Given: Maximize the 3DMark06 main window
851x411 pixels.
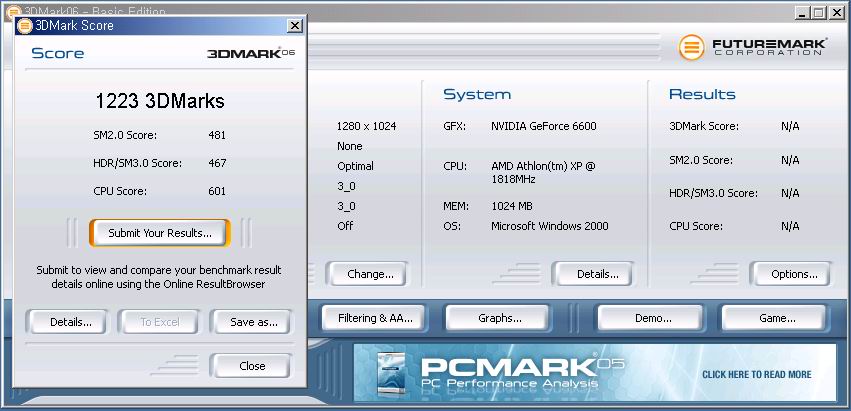Looking at the screenshot, I should (819, 12).
